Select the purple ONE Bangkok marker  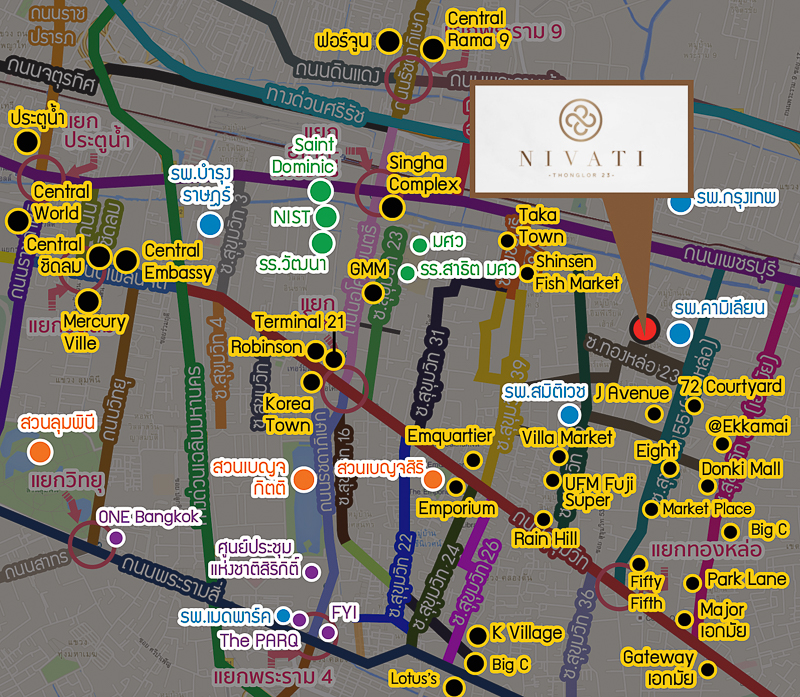pos(116,538)
